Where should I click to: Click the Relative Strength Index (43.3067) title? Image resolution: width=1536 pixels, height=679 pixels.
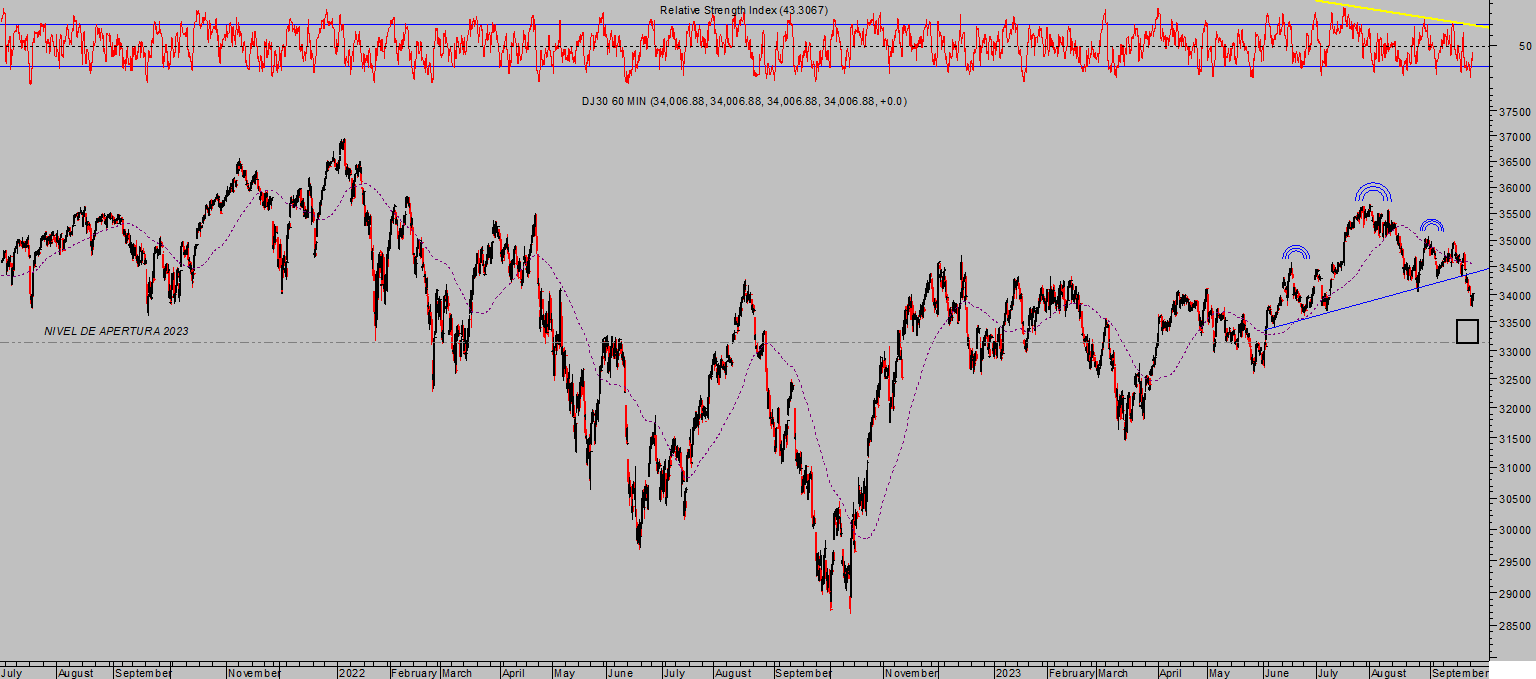click(744, 10)
